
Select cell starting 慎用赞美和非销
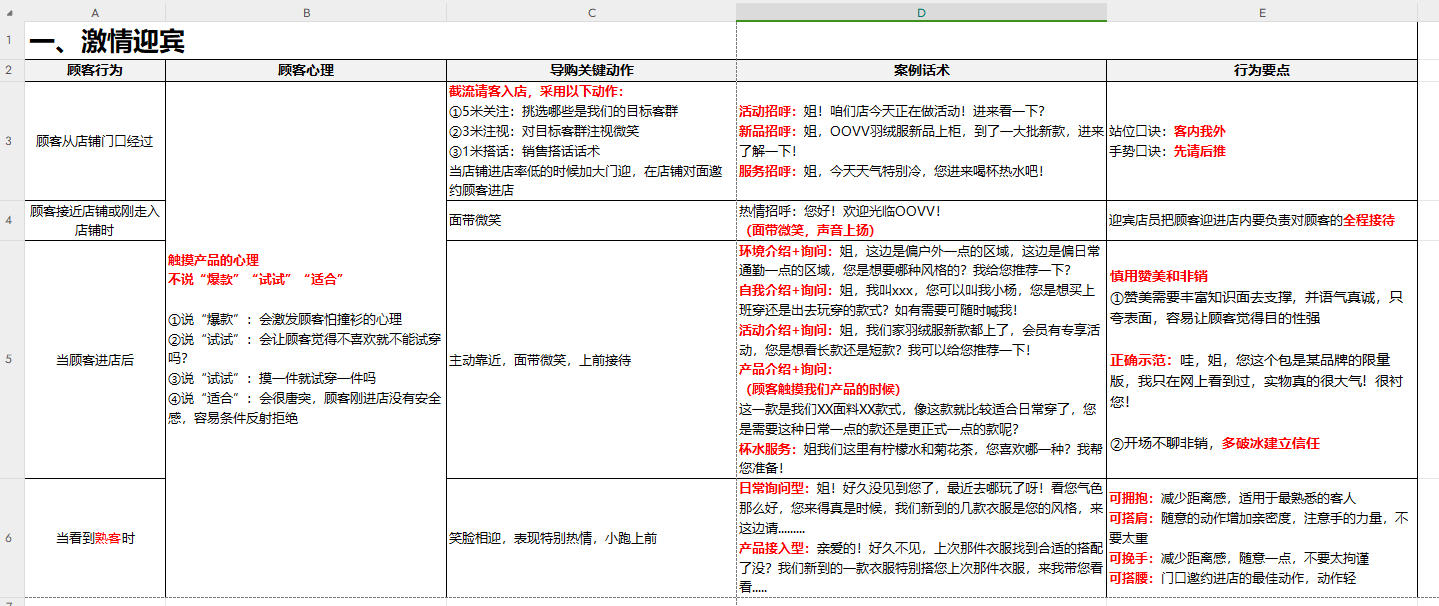click(1262, 359)
